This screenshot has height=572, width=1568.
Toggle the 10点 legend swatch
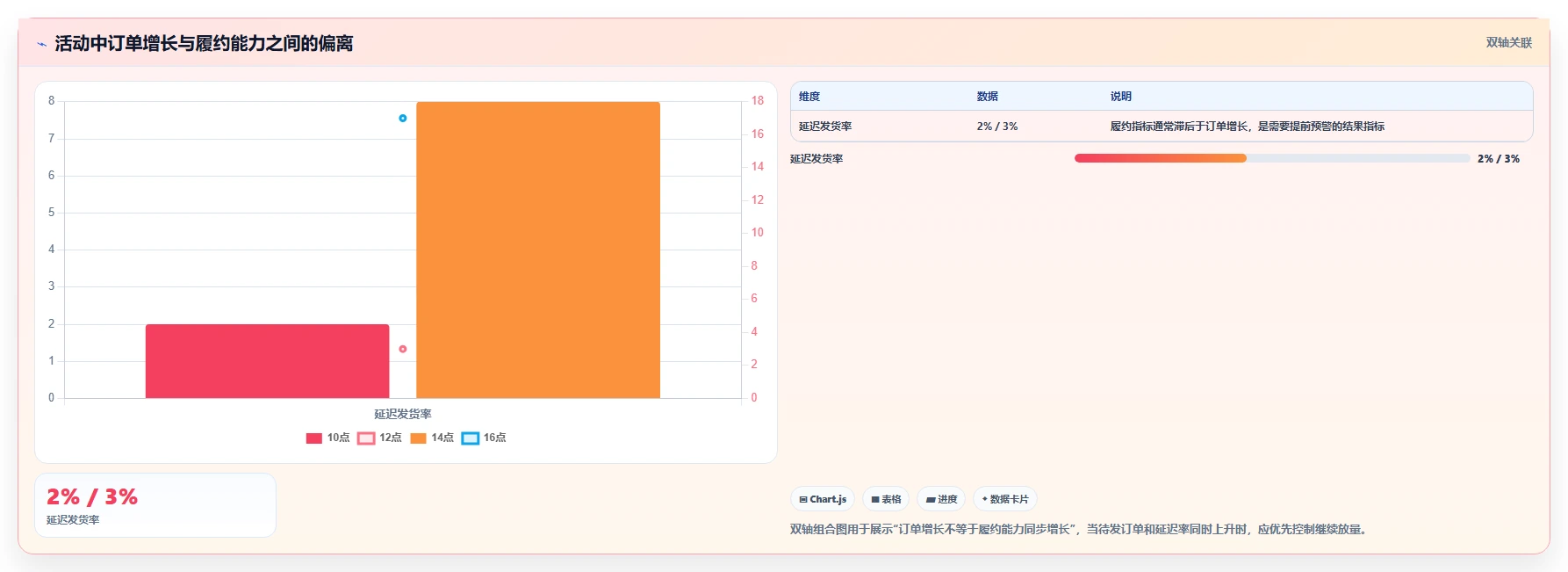click(x=314, y=438)
